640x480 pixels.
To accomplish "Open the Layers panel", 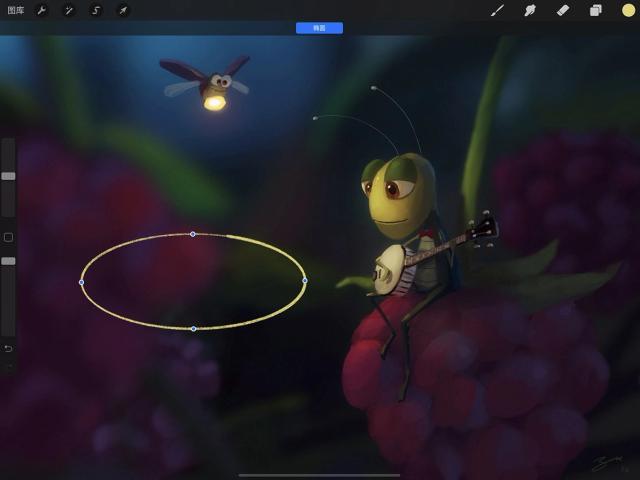I will 596,10.
